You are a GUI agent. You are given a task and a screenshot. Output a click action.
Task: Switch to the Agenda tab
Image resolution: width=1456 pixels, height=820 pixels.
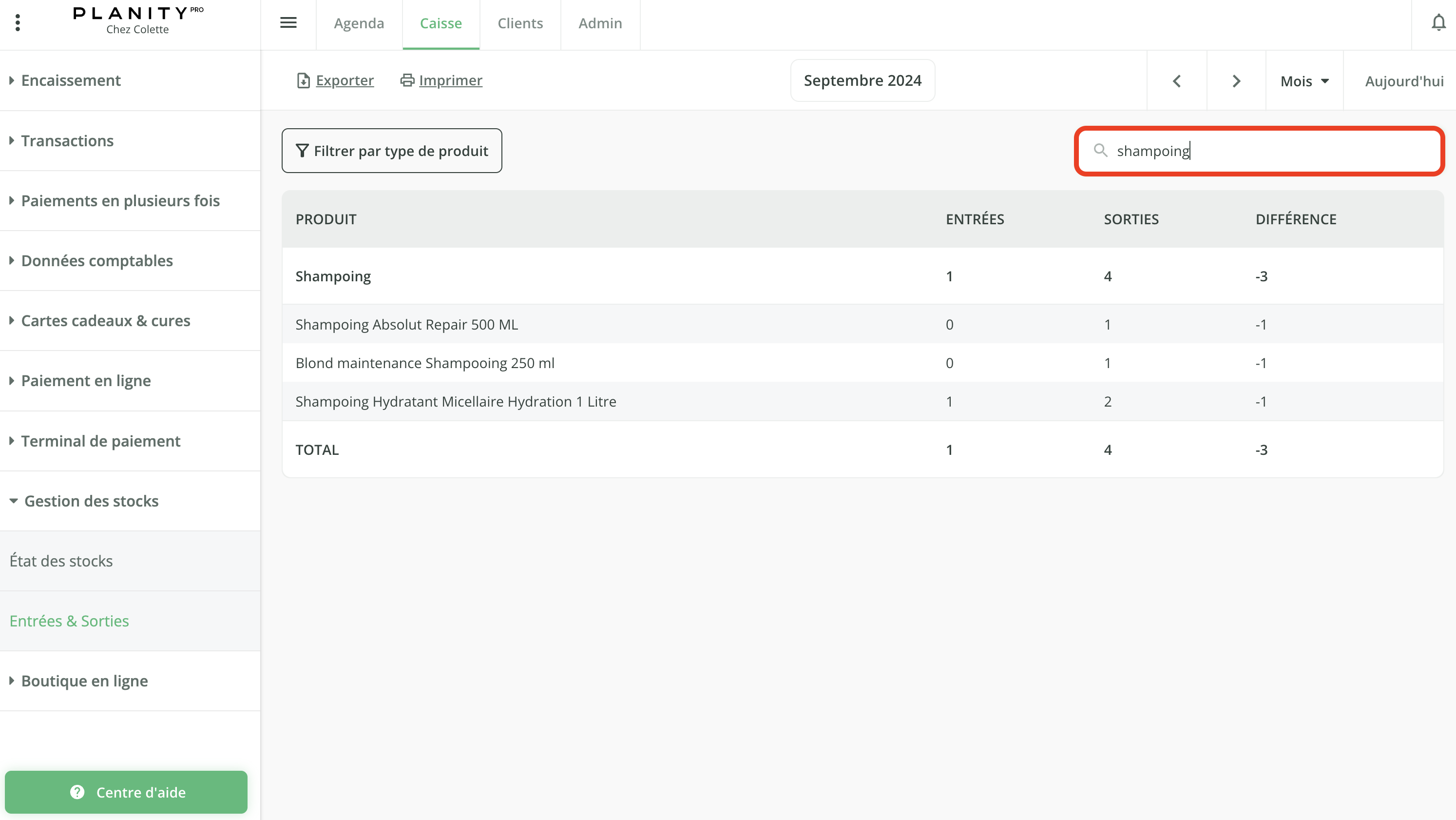pyautogui.click(x=359, y=23)
